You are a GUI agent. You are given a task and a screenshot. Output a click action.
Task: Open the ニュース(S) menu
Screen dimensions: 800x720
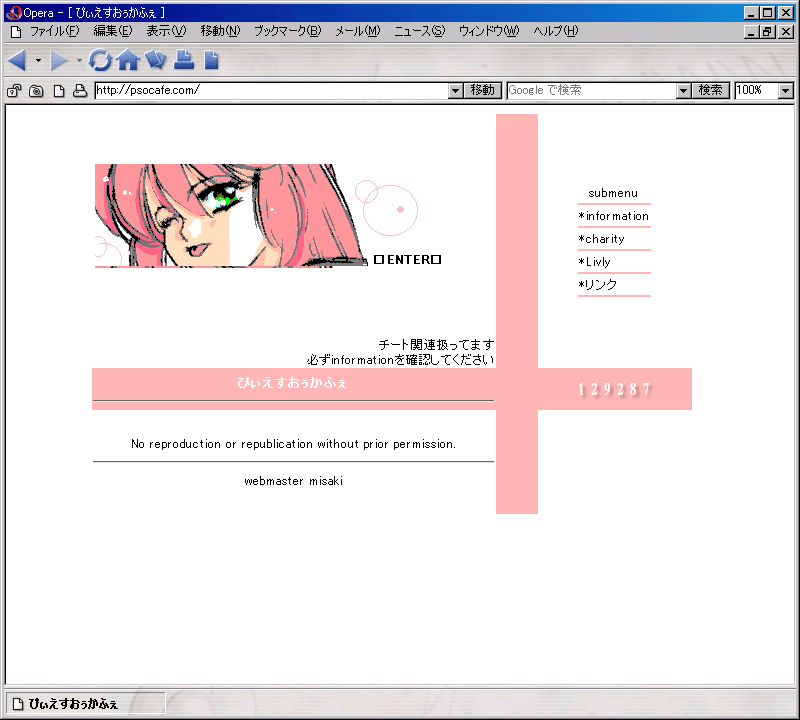pos(419,31)
